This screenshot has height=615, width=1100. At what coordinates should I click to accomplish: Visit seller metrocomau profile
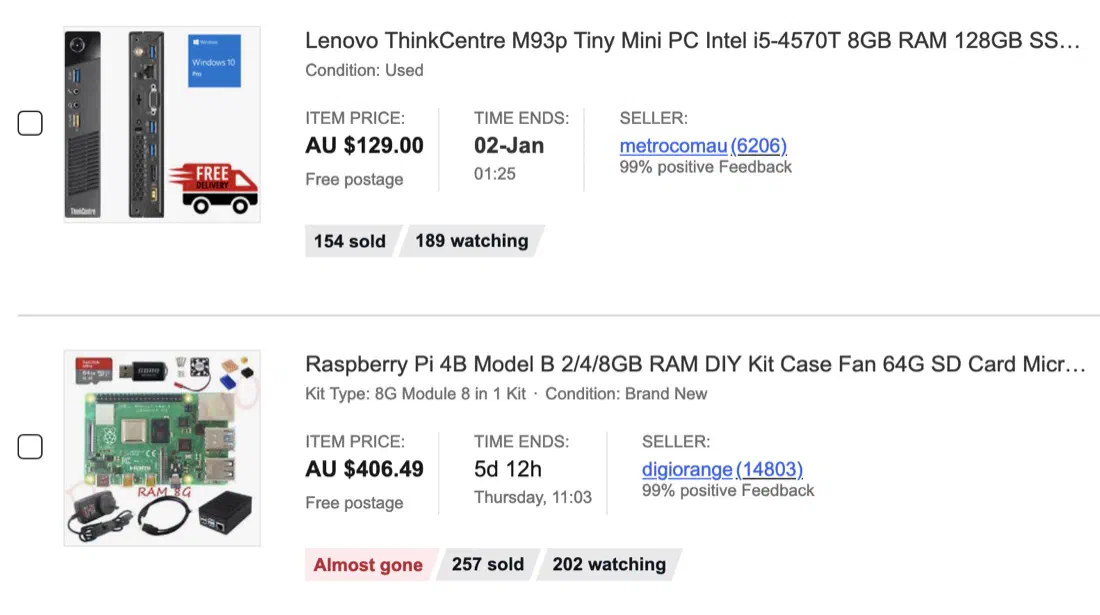703,146
